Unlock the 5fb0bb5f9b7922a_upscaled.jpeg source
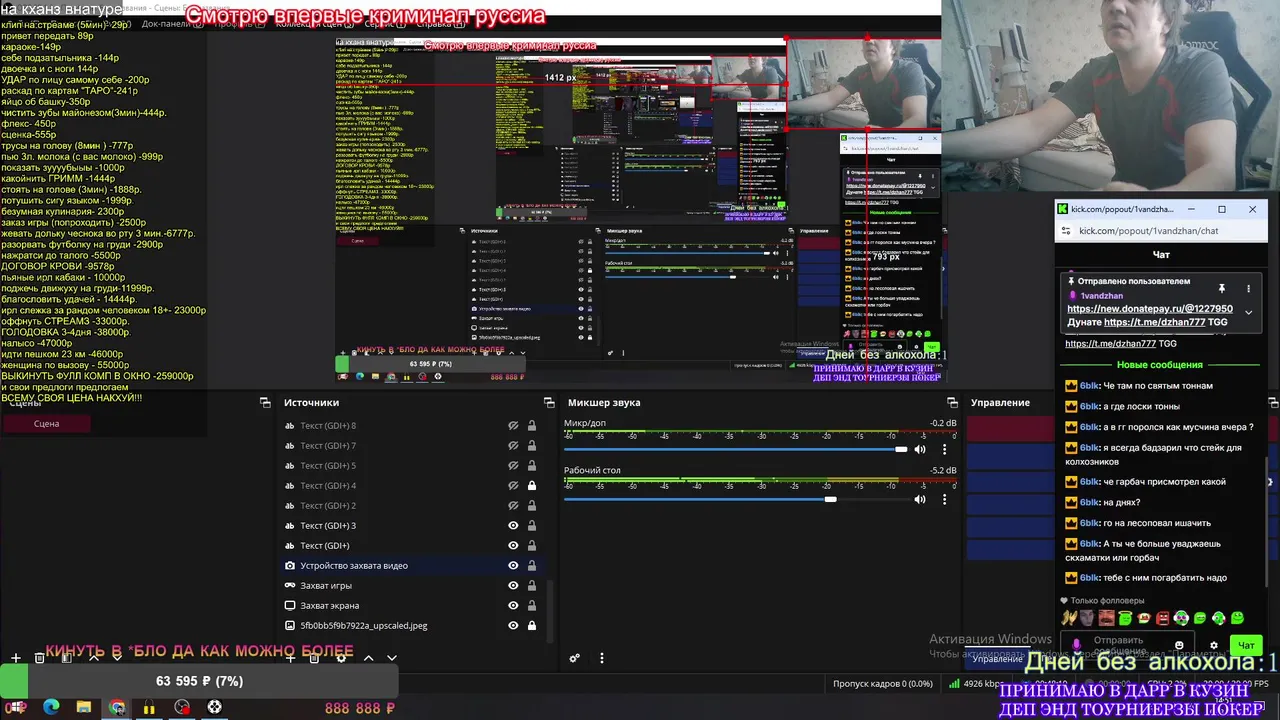1280x720 pixels. [x=532, y=626]
